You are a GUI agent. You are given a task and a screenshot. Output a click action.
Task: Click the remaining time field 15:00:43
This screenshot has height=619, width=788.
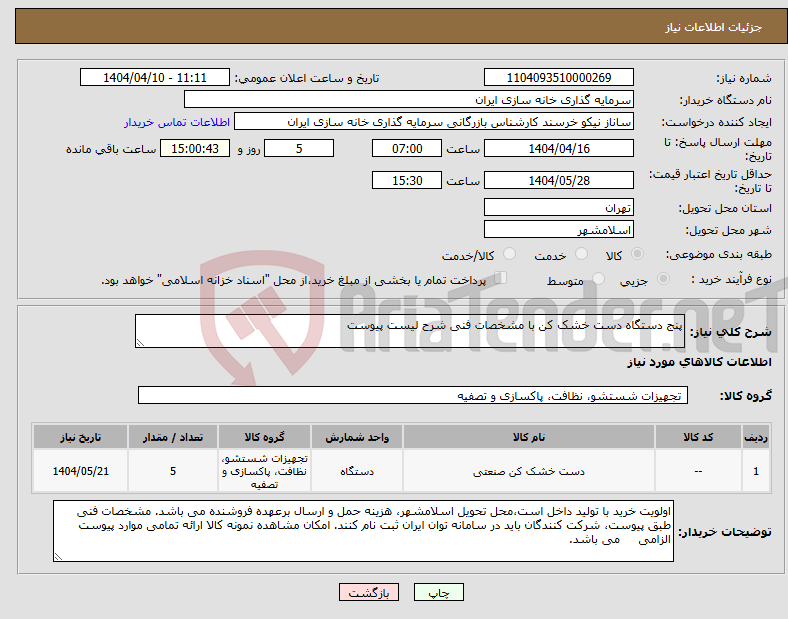tap(195, 148)
